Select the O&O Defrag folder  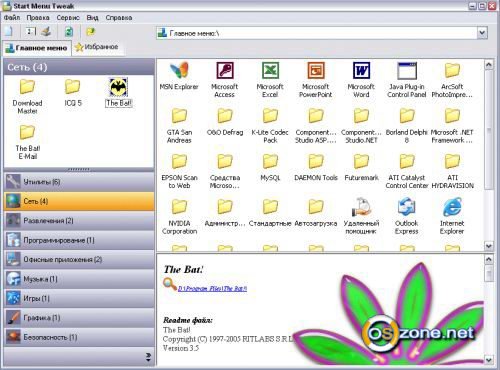[225, 116]
